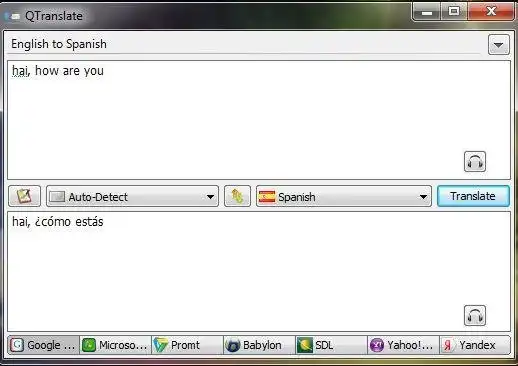Image resolution: width=518 pixels, height=366 pixels.
Task: Click the translated text '¿cómo estás'
Action: [x=69, y=222]
